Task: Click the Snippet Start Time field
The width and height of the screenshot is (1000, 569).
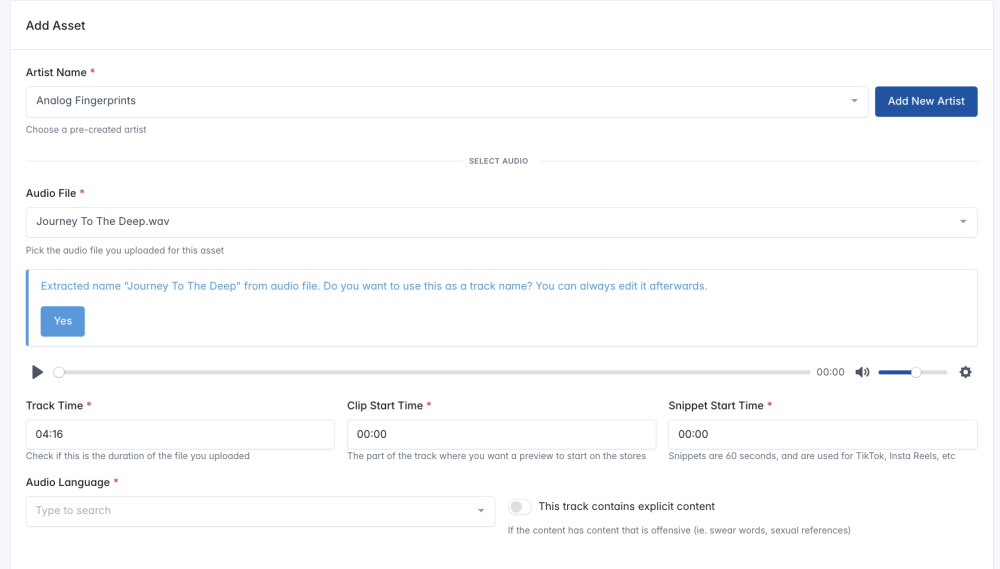Action: click(822, 434)
